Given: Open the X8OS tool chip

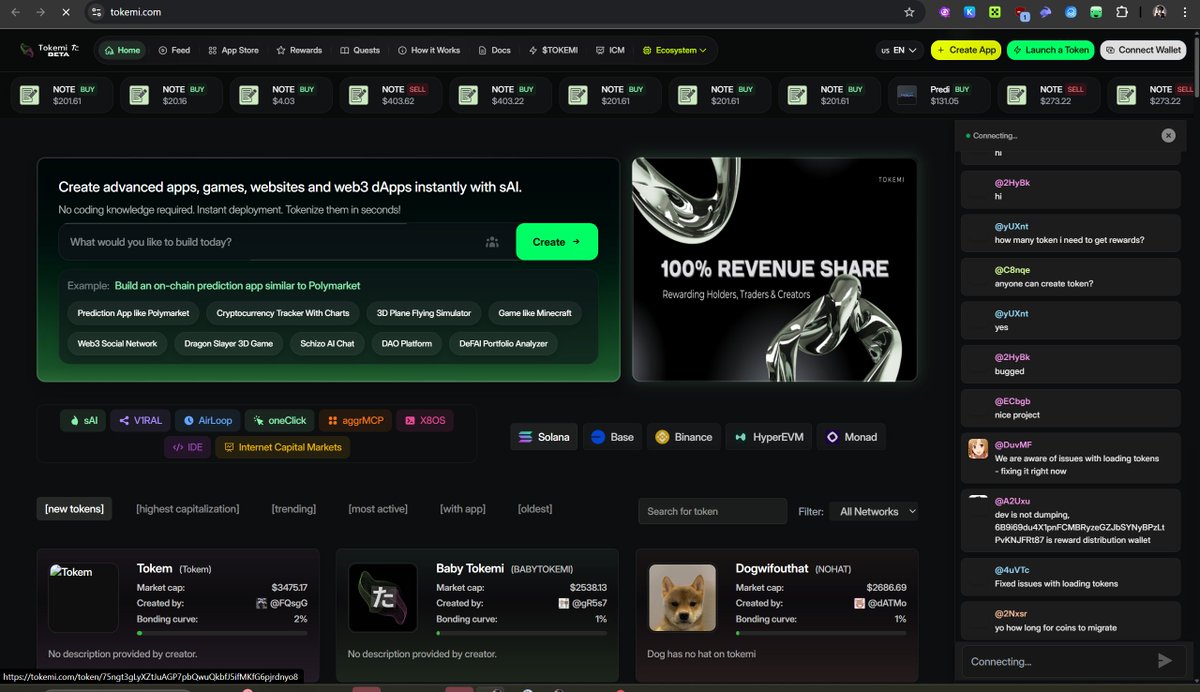Looking at the screenshot, I should [x=424, y=421].
